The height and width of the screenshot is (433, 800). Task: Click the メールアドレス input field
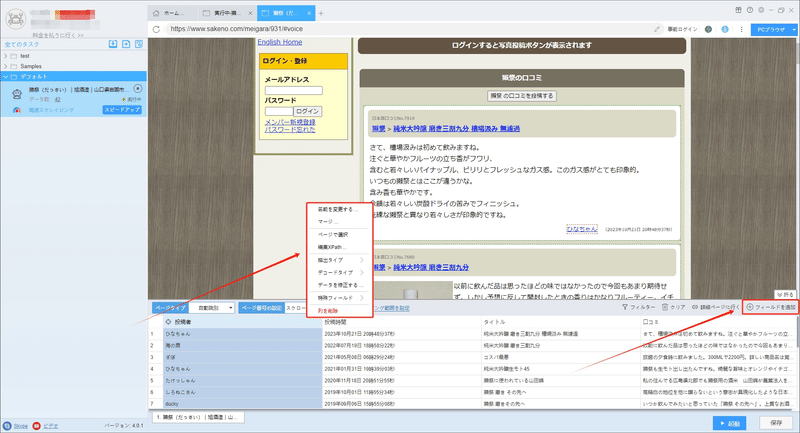293,90
